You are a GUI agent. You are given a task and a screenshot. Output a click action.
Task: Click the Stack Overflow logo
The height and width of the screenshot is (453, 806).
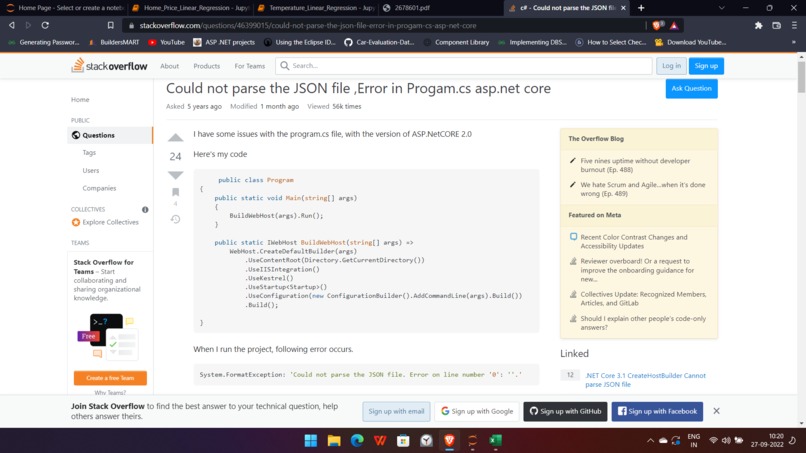pyautogui.click(x=109, y=65)
